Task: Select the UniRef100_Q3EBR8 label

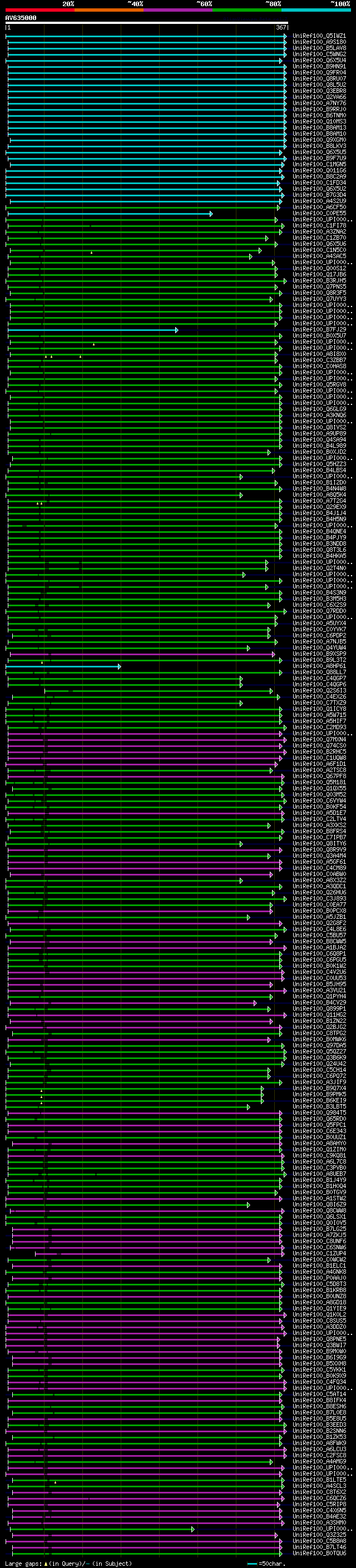Action: point(319,91)
